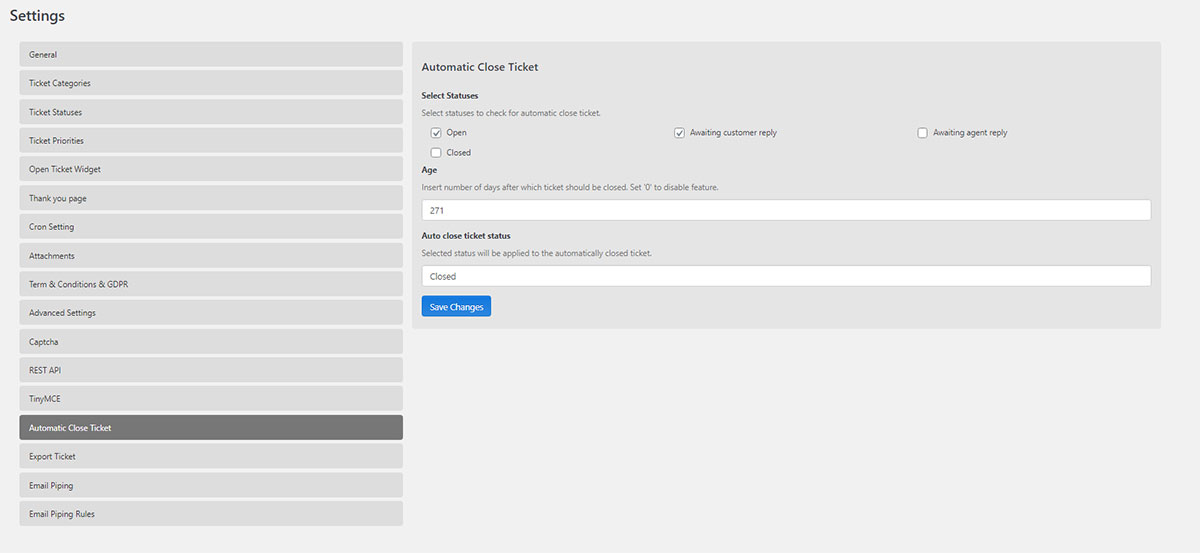
Task: Select Term & Conditions & GDPR tab
Action: point(211,284)
